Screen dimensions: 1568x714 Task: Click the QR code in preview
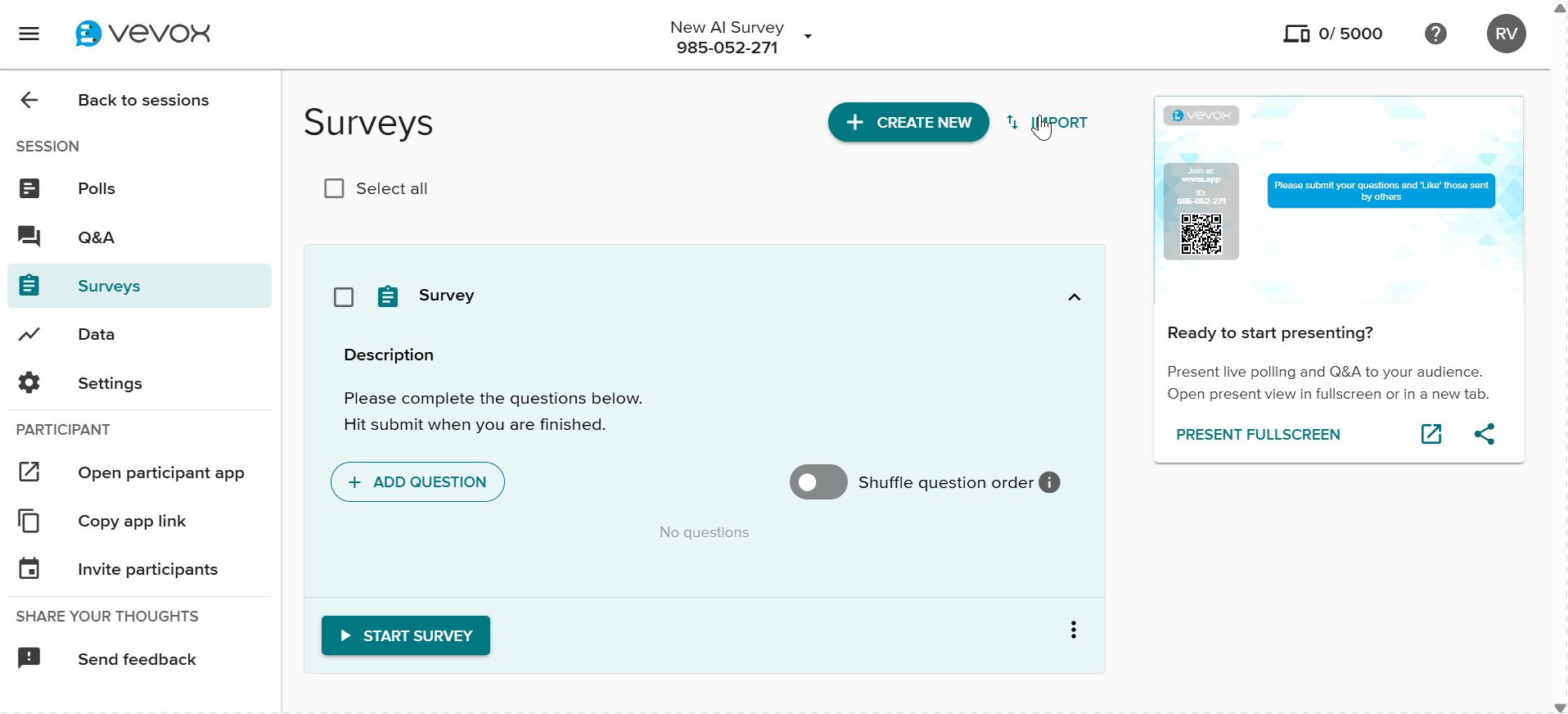pyautogui.click(x=1201, y=234)
